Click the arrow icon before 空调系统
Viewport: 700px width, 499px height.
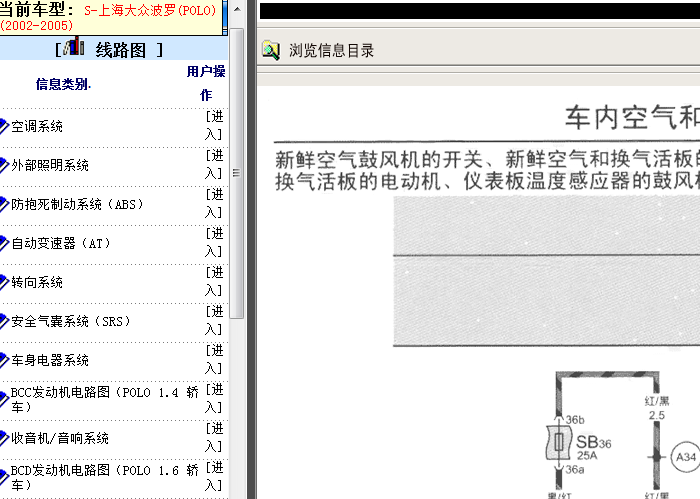(x=4, y=126)
